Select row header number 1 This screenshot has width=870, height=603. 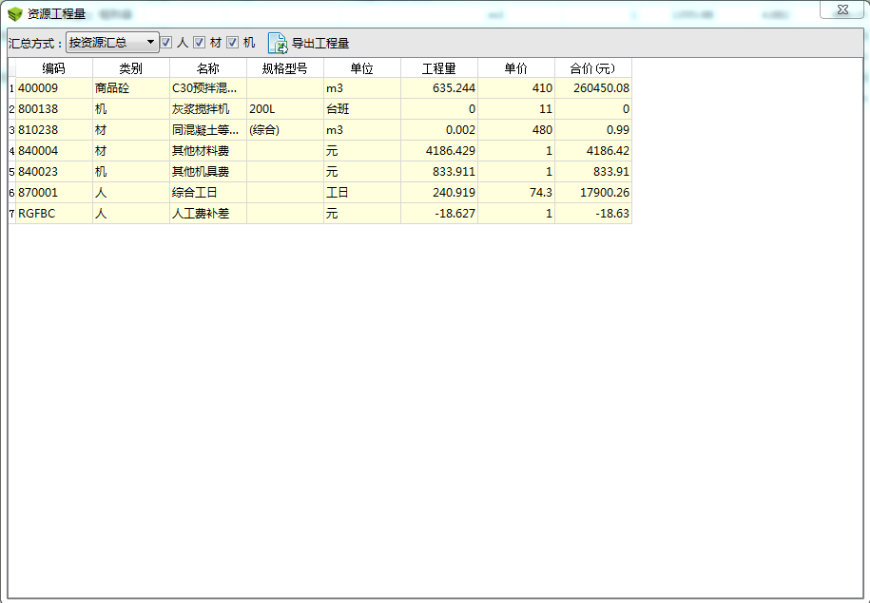(x=12, y=88)
